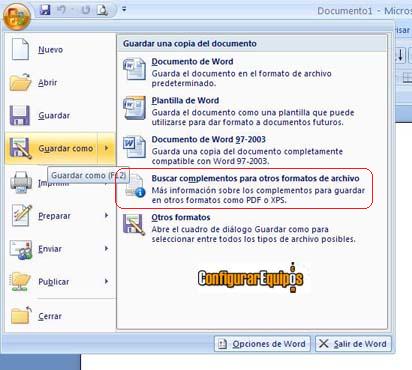This screenshot has height=370, width=412.
Task: Click the round Office button
Action: coord(17,16)
